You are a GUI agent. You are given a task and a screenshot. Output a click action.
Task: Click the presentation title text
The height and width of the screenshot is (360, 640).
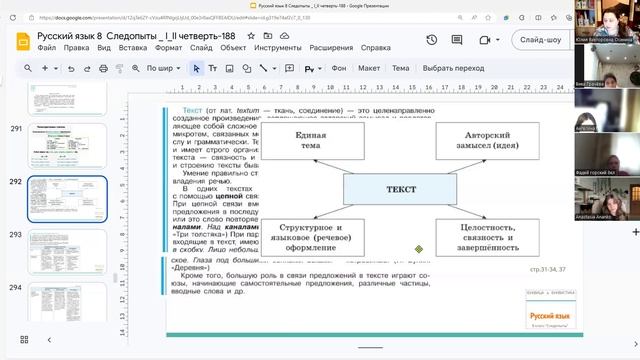coord(136,36)
